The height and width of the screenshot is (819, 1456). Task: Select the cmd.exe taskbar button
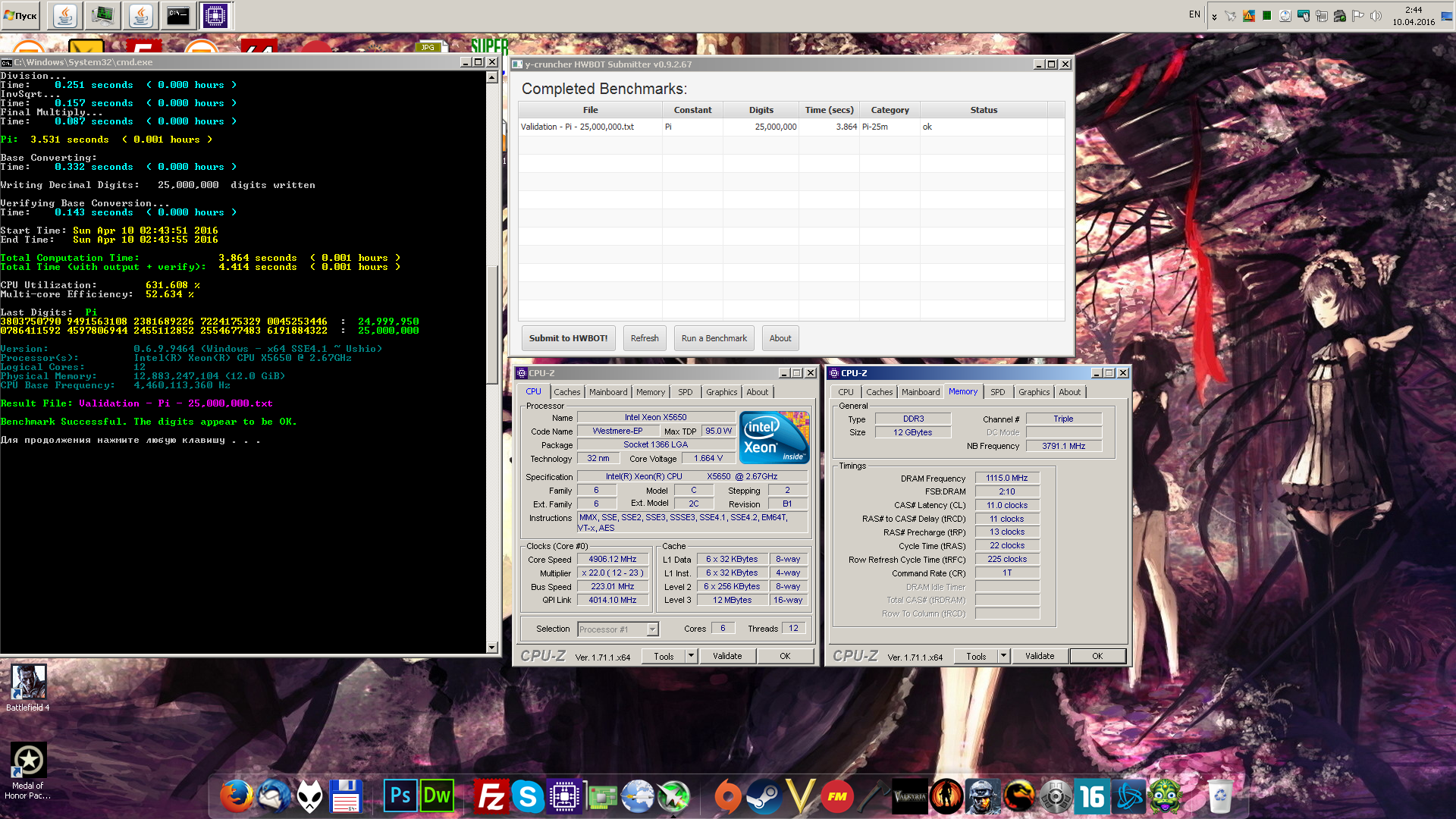click(178, 15)
